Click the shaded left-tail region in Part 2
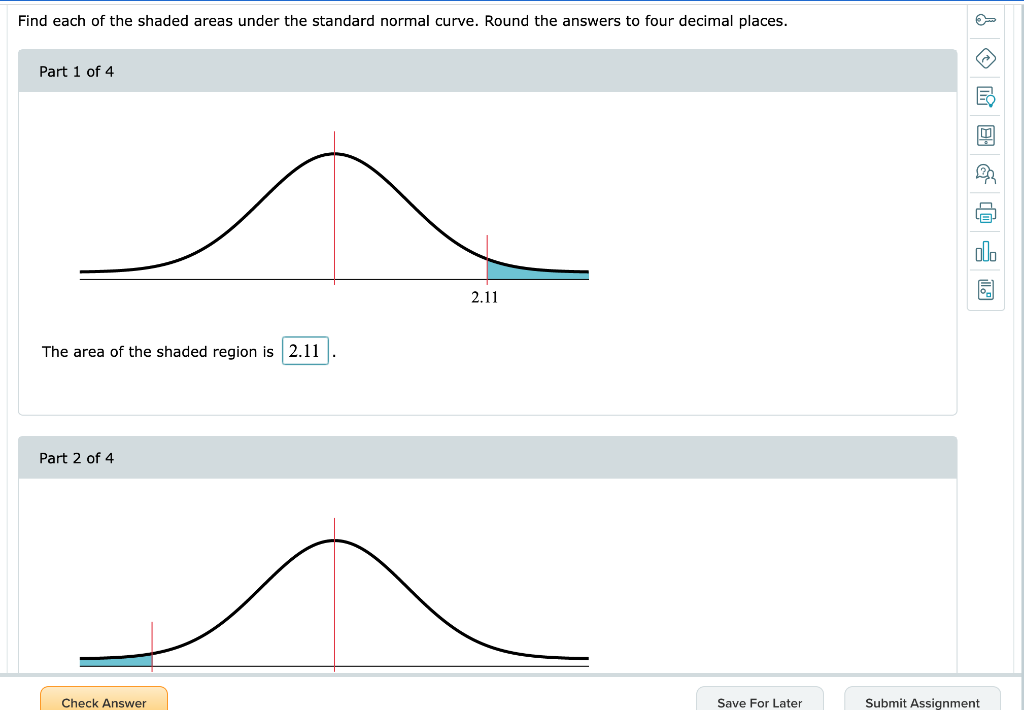 pos(115,661)
